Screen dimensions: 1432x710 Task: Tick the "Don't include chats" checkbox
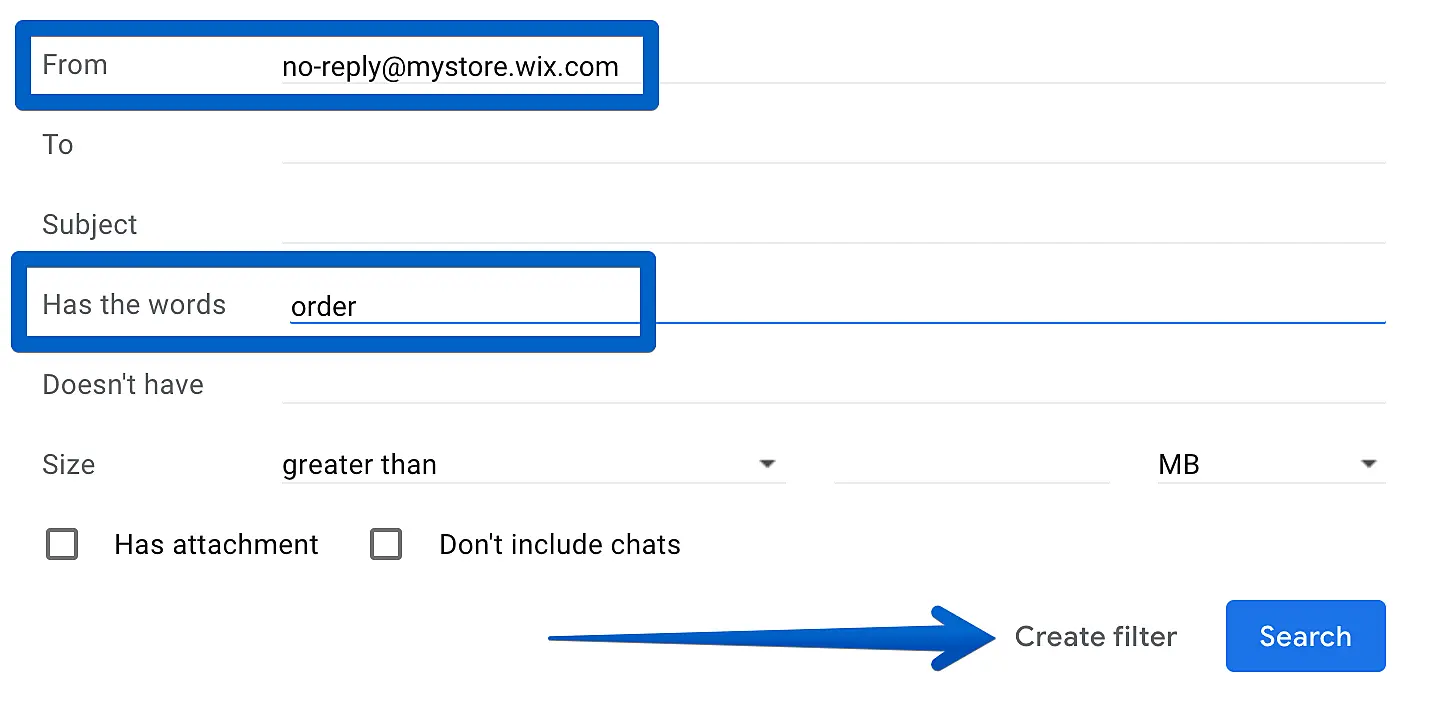click(386, 545)
